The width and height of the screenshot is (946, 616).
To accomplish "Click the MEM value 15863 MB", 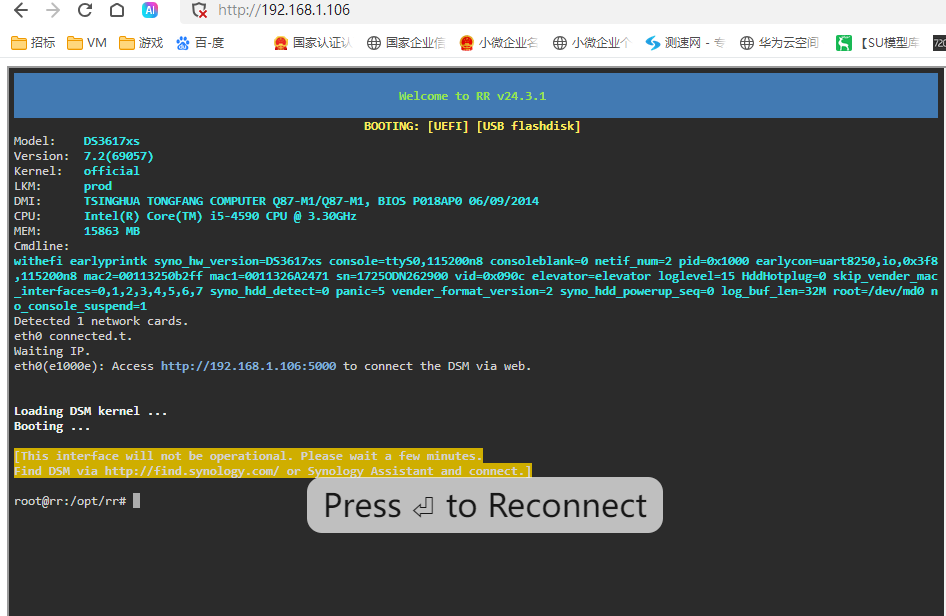I will coord(112,231).
